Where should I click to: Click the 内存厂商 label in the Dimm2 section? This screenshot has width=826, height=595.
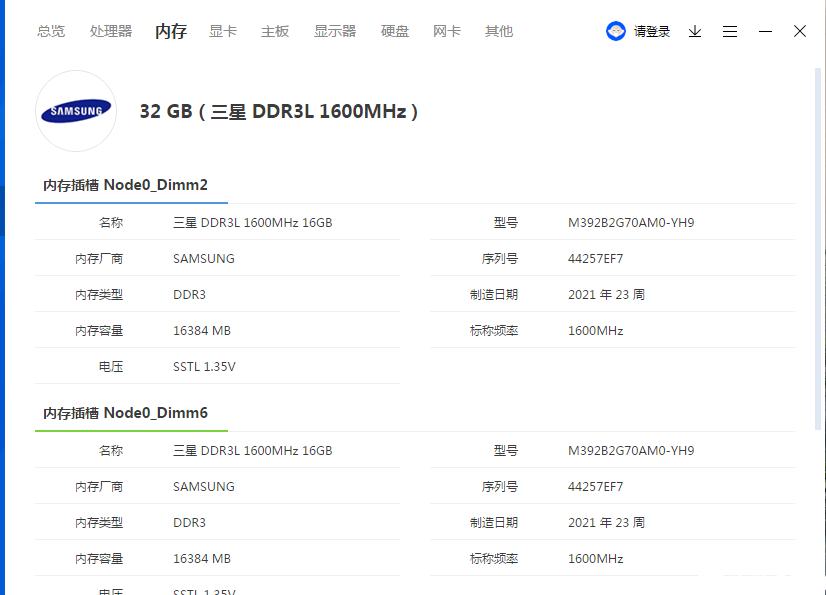(x=99, y=259)
